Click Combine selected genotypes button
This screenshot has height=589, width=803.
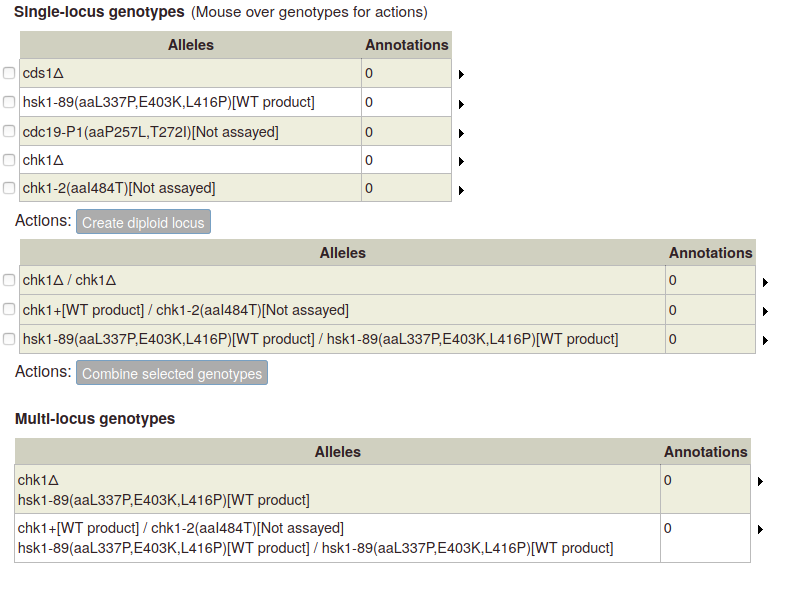pyautogui.click(x=172, y=373)
